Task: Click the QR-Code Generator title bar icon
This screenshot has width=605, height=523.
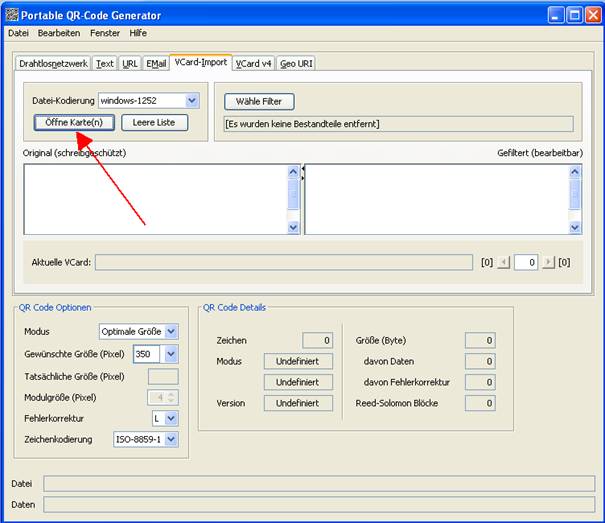Action: [12, 15]
